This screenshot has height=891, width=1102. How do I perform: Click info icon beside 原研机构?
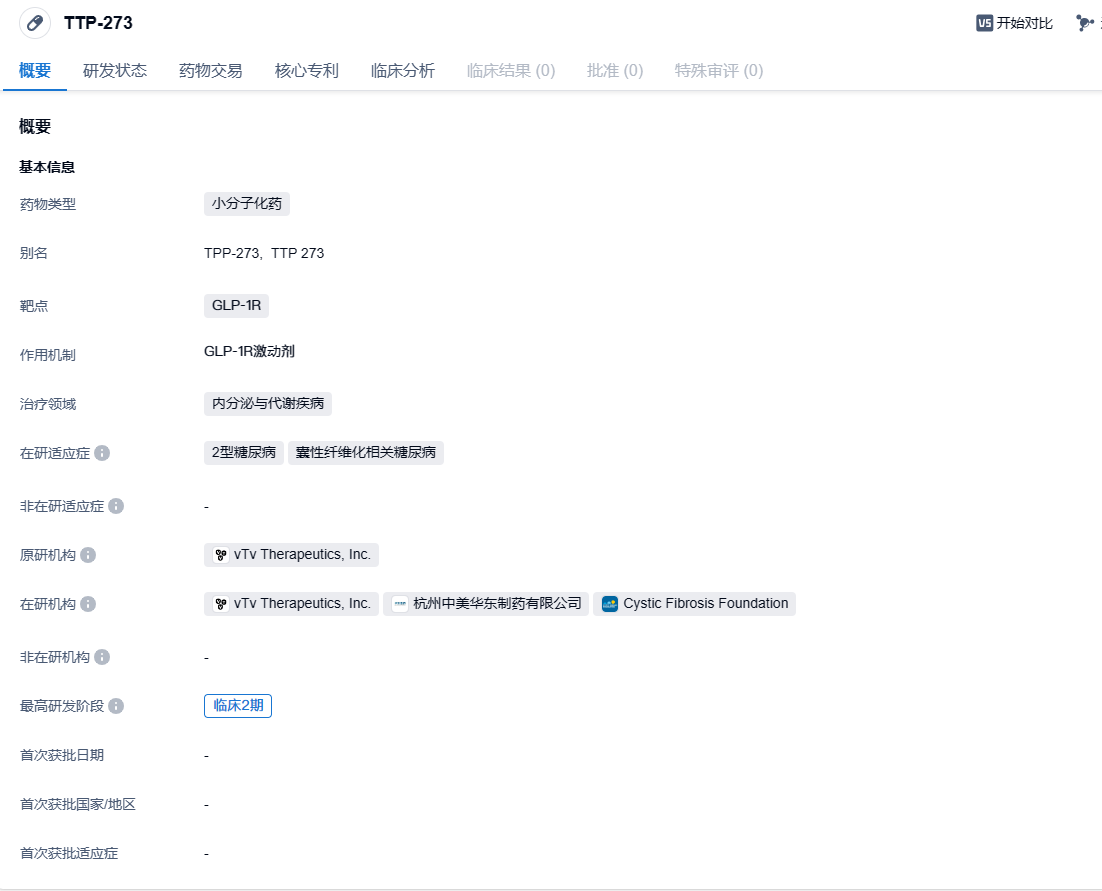coord(88,555)
